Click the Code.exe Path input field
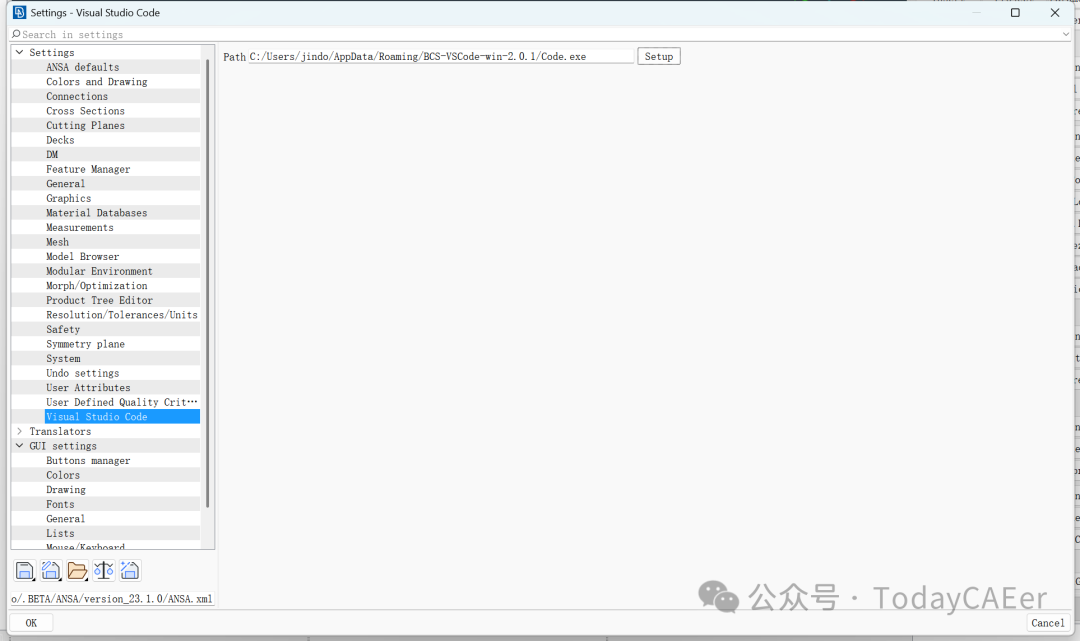 click(x=441, y=56)
